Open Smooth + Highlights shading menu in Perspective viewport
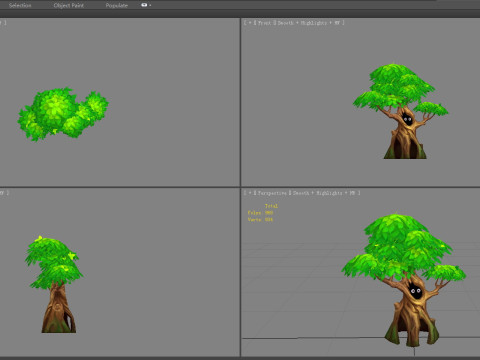The width and height of the screenshot is (480, 360). coord(318,193)
